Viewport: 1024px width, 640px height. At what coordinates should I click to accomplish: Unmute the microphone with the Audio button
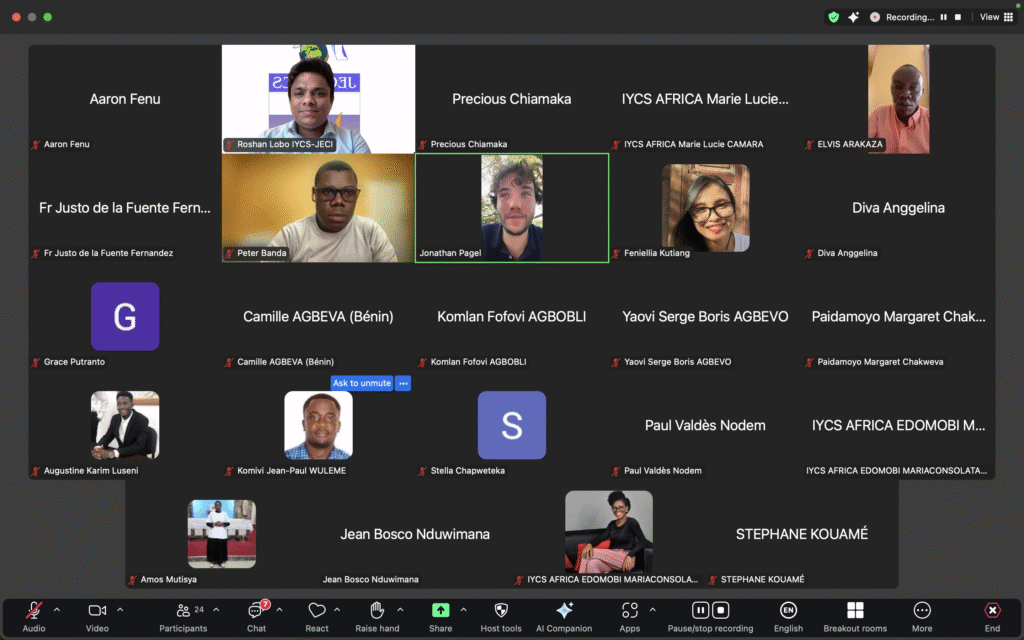34,616
